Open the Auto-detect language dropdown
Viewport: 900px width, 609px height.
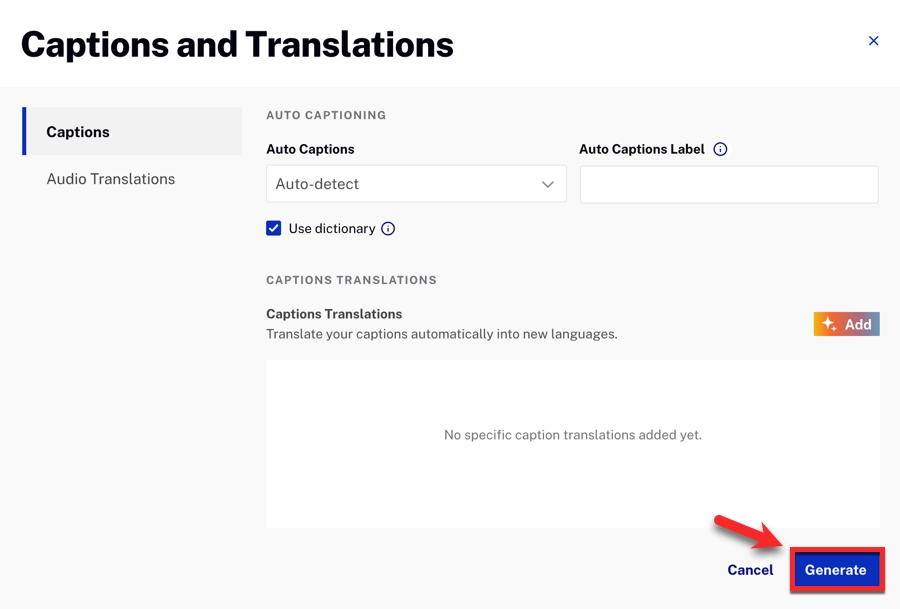(415, 184)
